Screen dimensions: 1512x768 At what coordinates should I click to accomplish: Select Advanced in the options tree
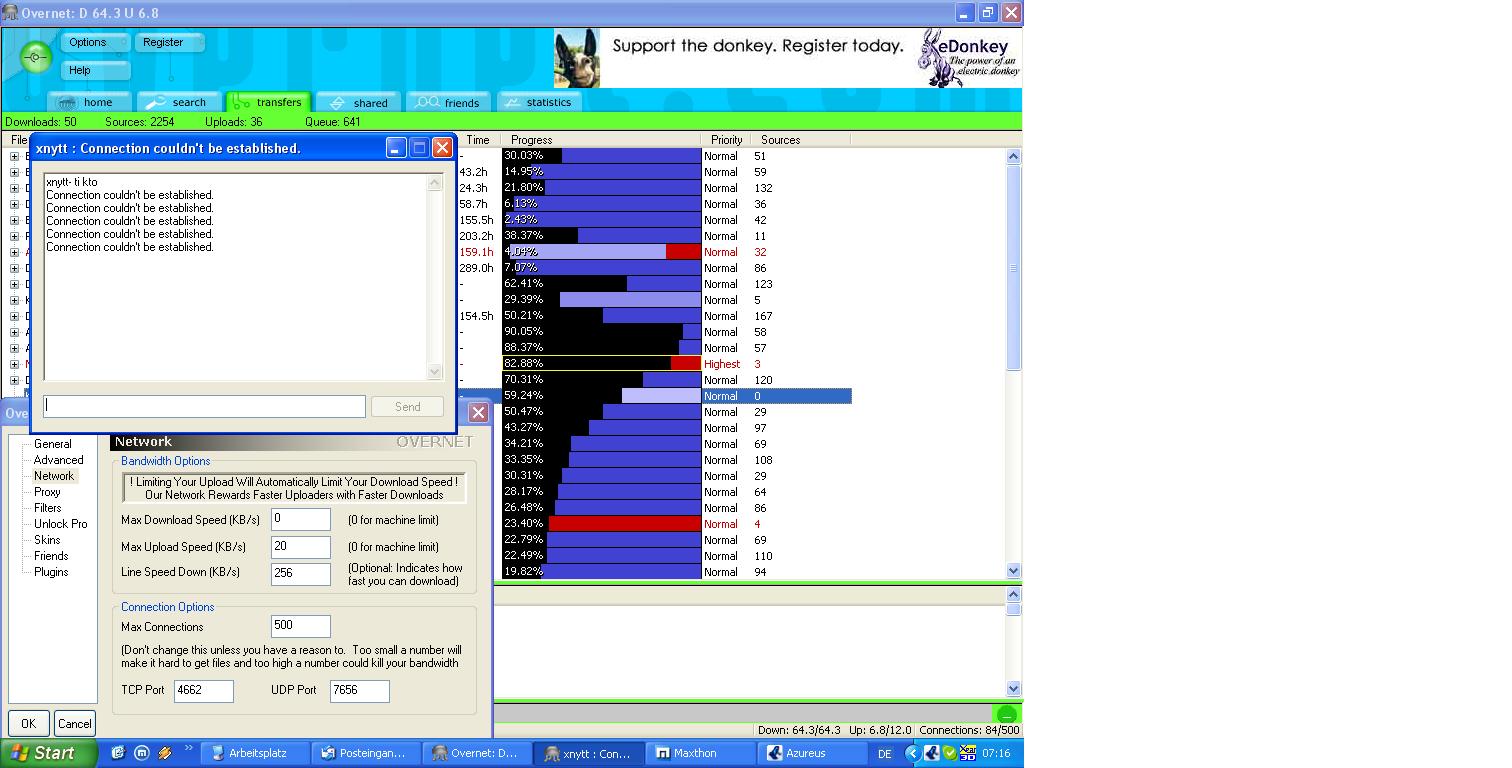point(59,460)
